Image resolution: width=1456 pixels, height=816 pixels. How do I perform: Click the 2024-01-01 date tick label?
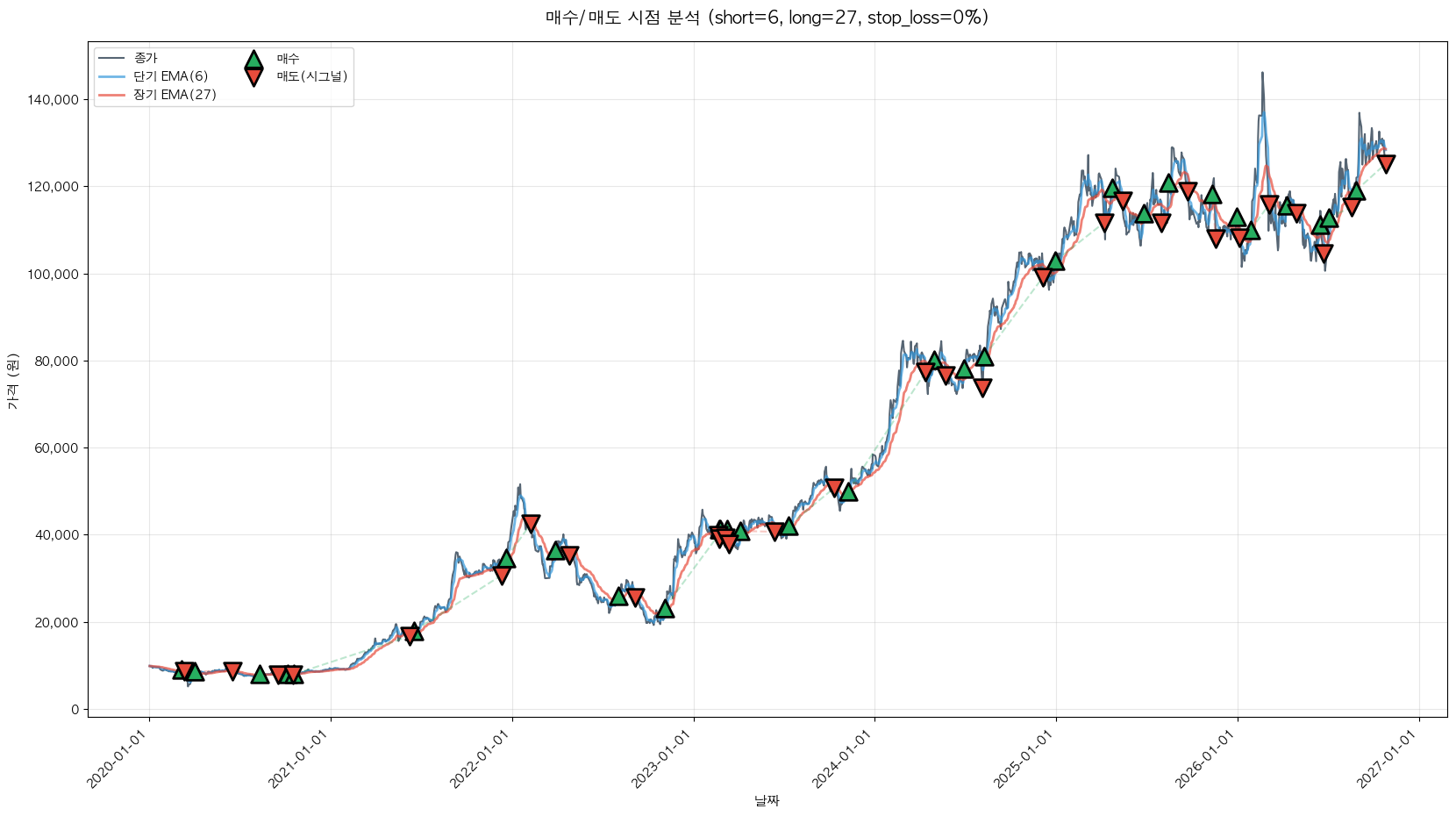coord(845,759)
